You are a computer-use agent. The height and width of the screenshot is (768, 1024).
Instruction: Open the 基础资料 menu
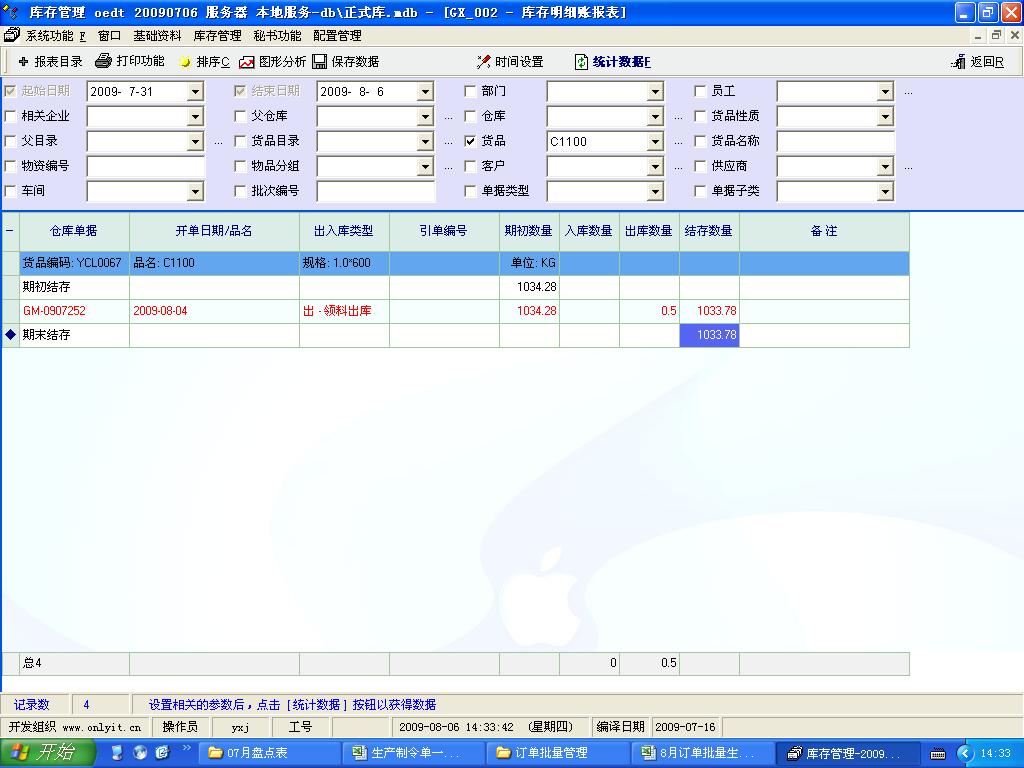click(157, 36)
